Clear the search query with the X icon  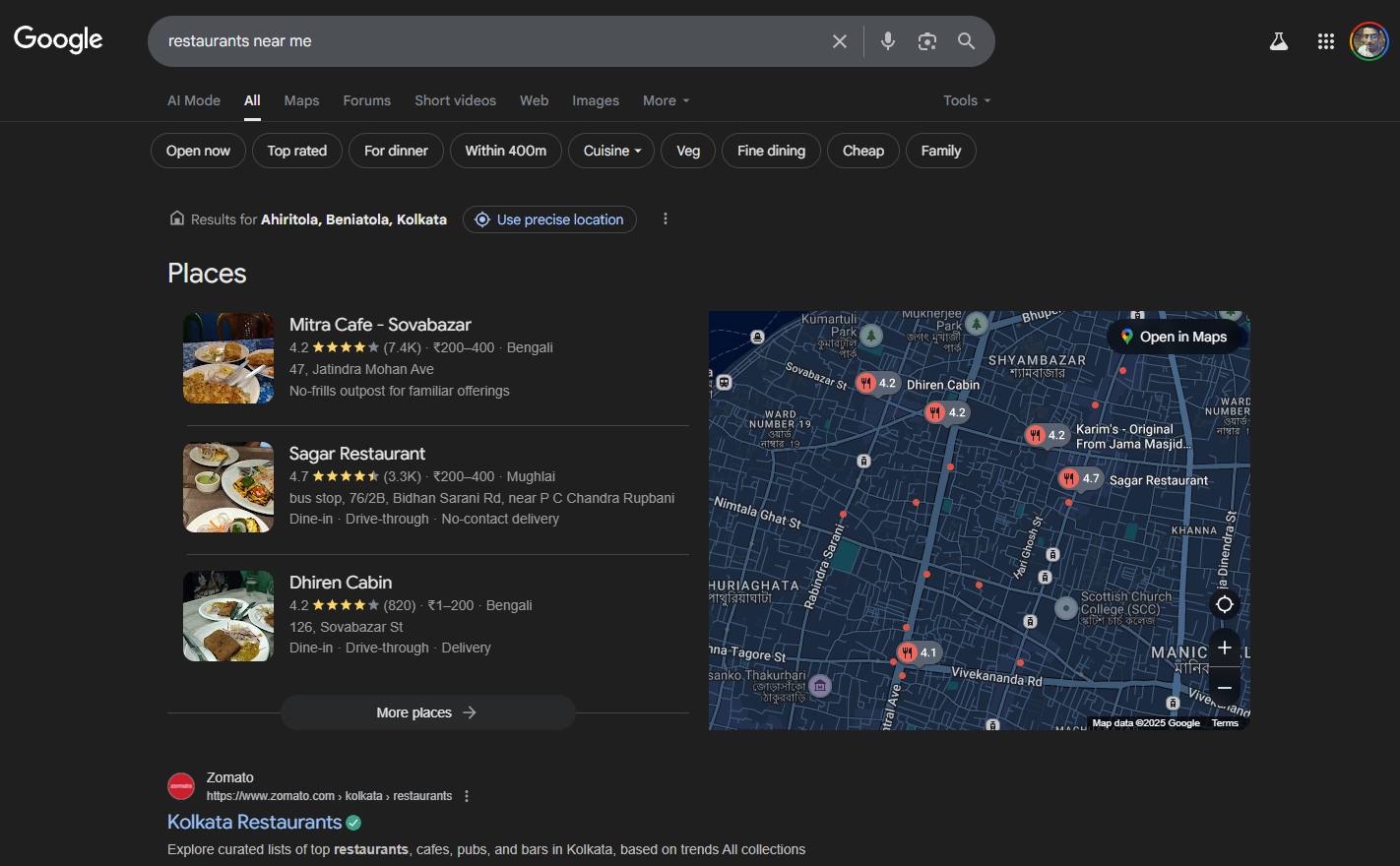click(x=840, y=41)
